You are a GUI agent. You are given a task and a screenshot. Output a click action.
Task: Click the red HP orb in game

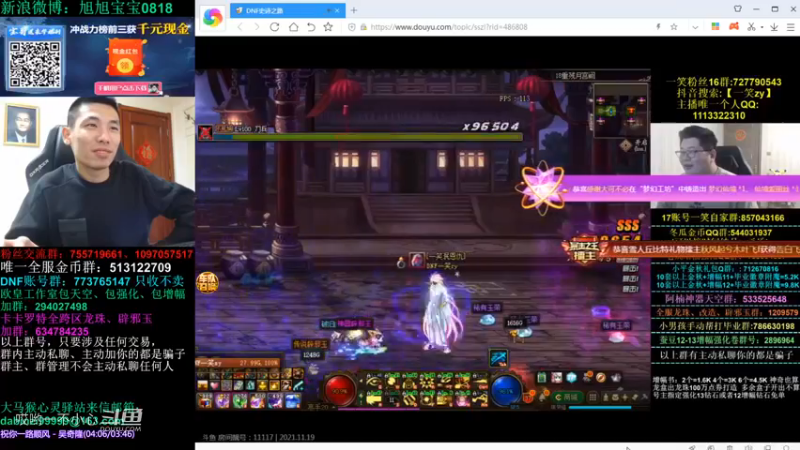339,391
